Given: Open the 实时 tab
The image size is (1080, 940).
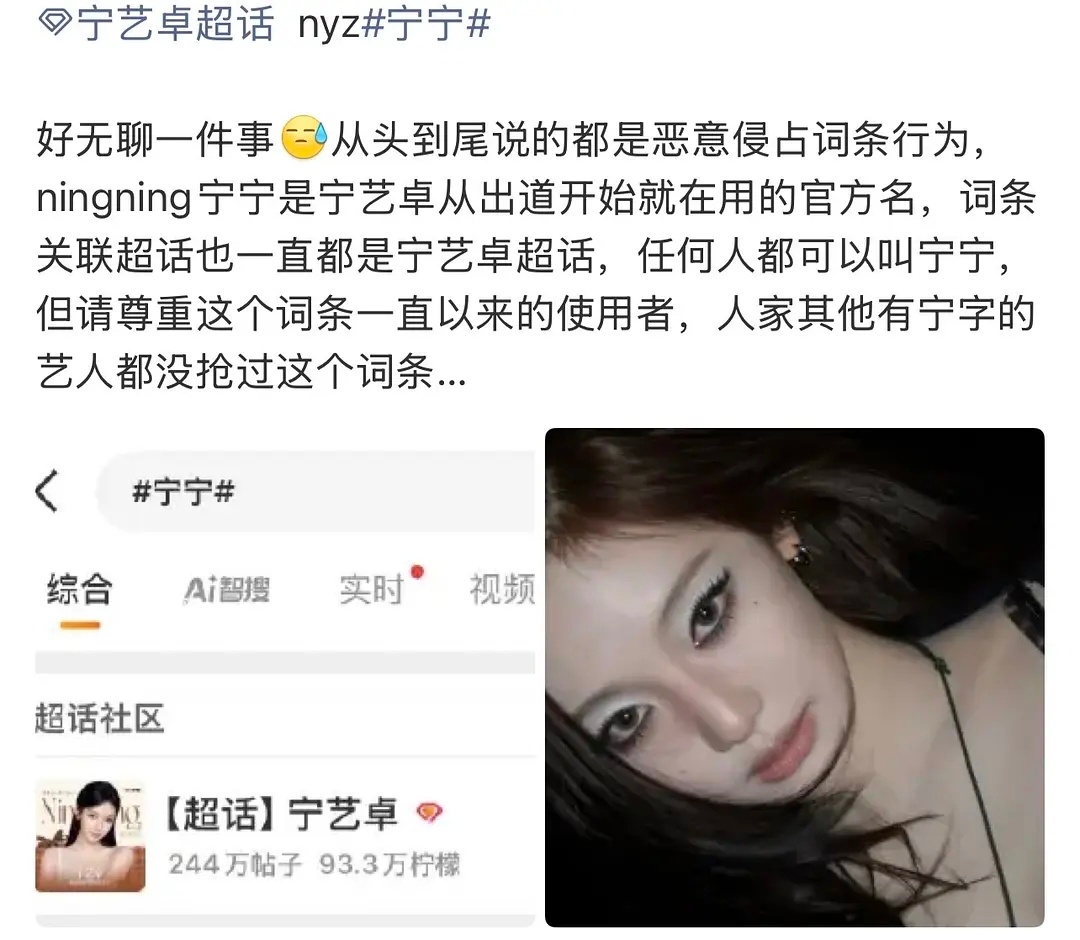Looking at the screenshot, I should click(371, 590).
